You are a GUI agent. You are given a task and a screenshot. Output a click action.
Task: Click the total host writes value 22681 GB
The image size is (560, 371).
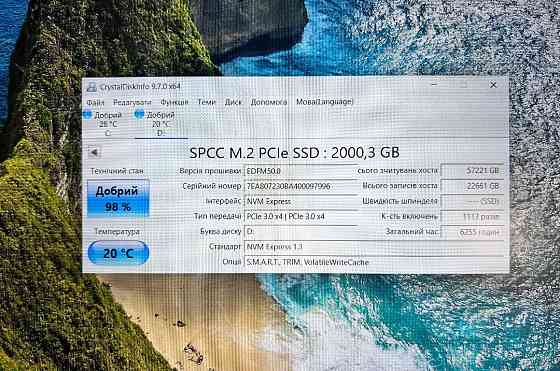tap(472, 186)
